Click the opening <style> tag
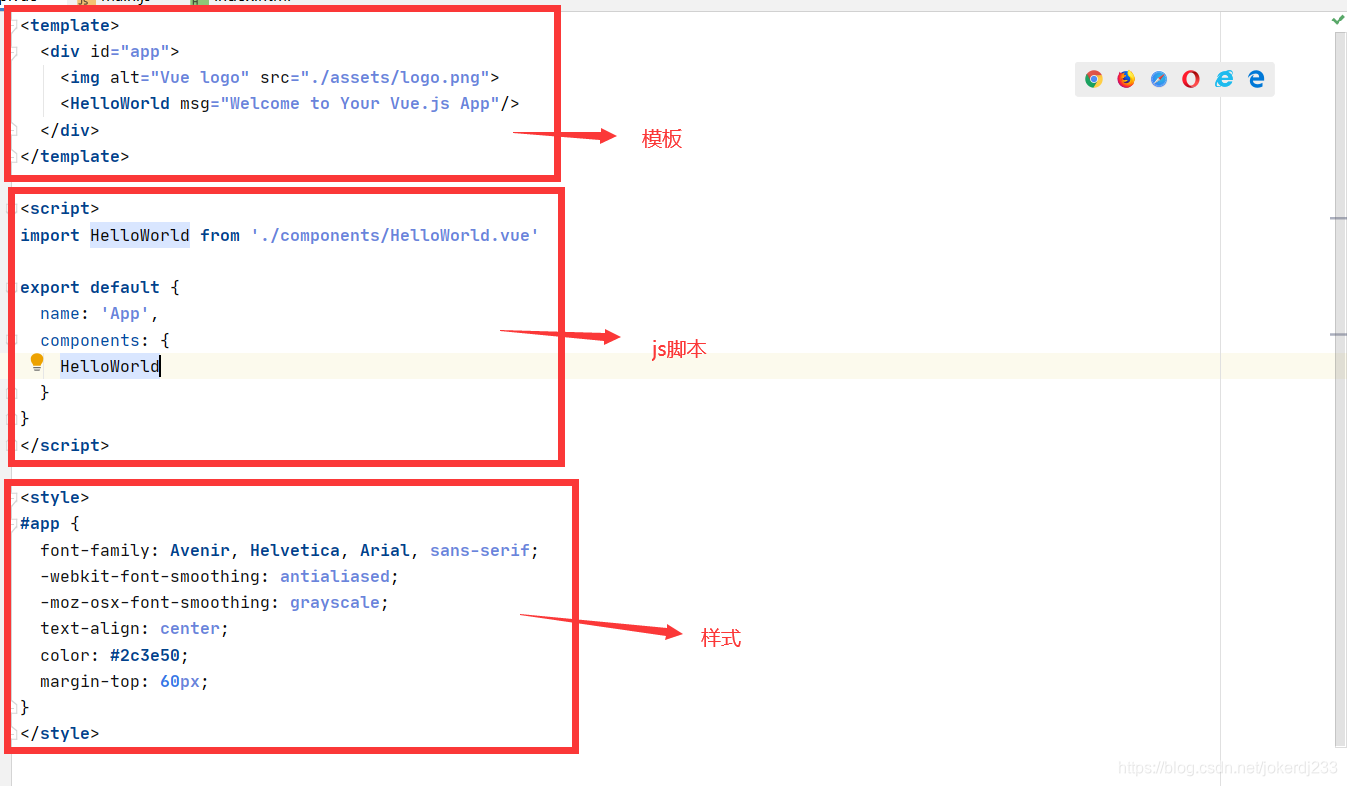Image resolution: width=1347 pixels, height=786 pixels. click(55, 497)
